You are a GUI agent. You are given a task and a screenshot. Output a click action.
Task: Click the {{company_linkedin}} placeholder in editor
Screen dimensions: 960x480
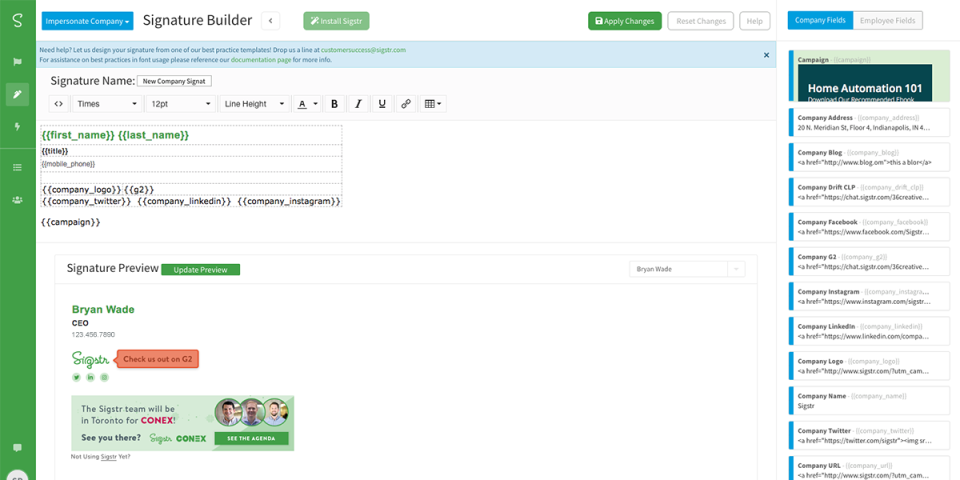184,201
